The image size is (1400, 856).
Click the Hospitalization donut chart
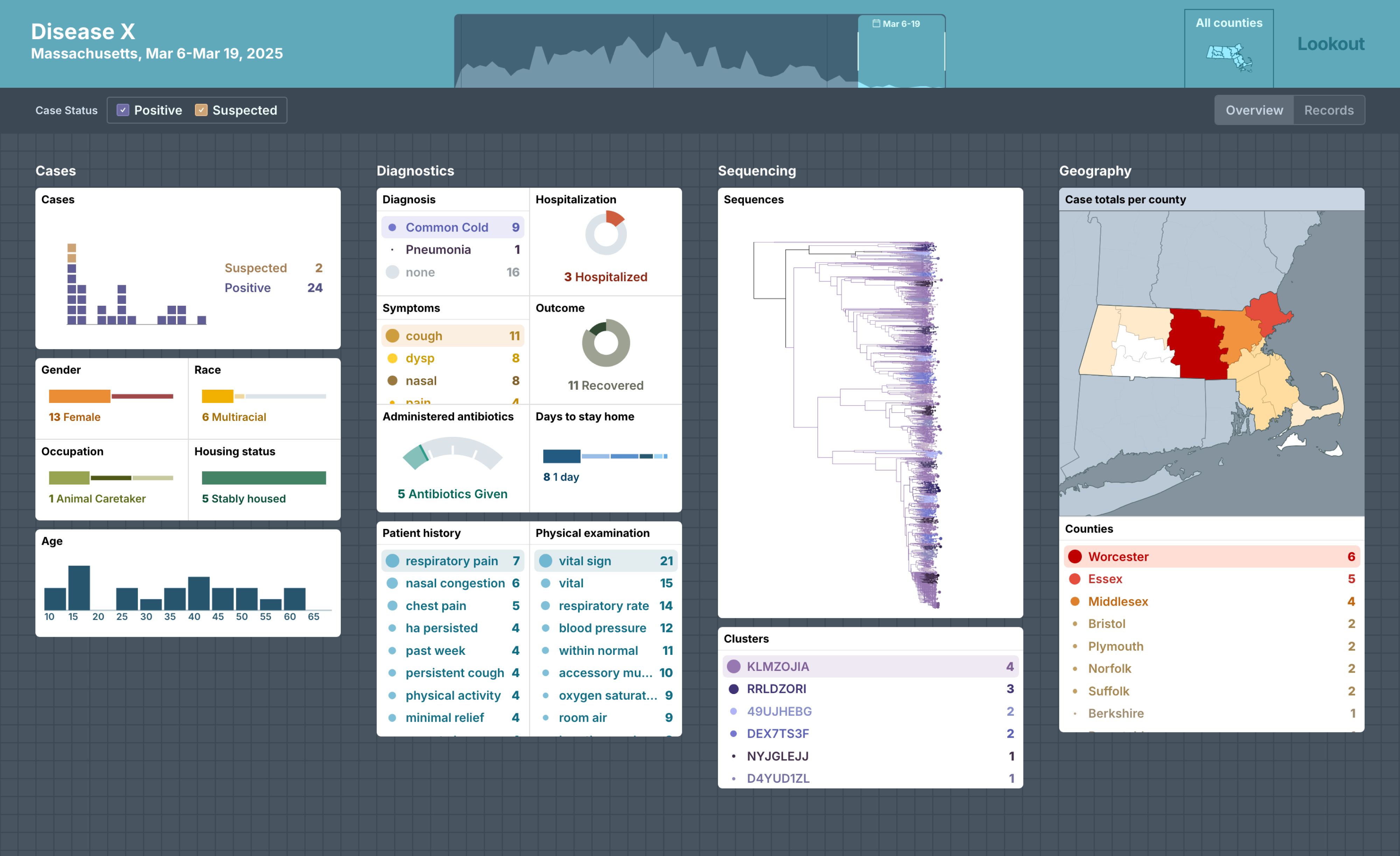[606, 233]
